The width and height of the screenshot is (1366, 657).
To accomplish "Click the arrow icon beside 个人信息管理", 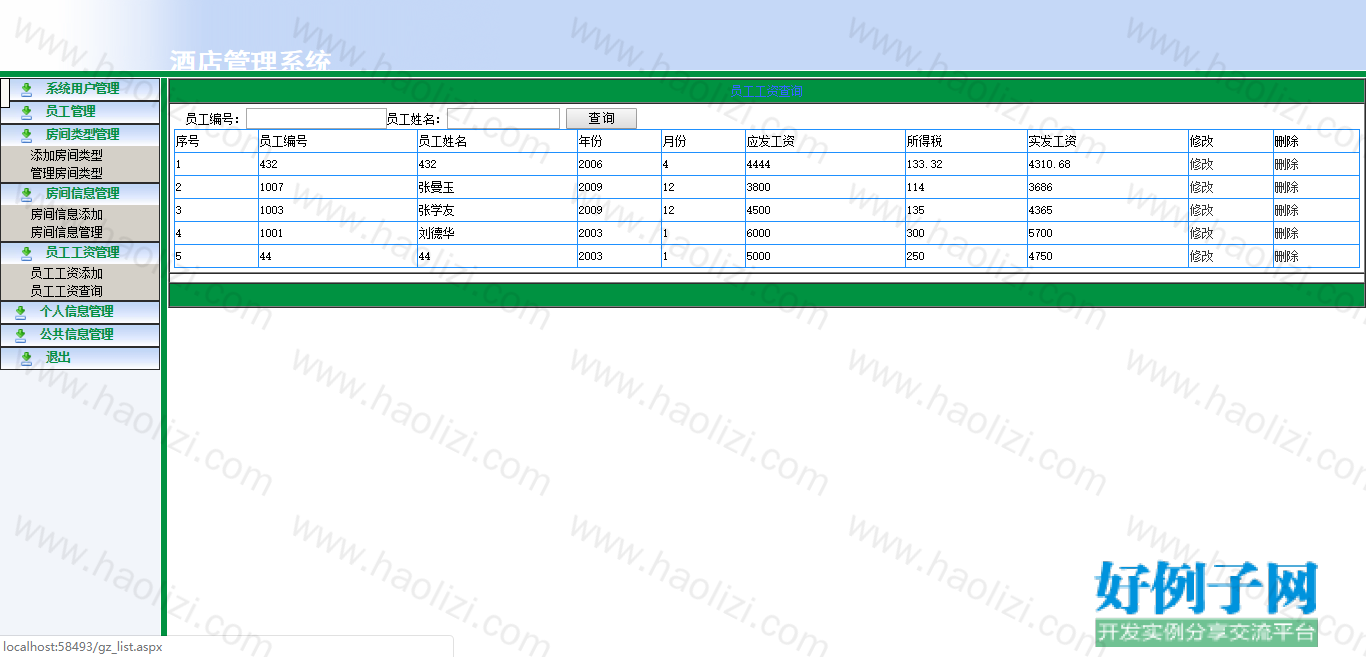I will click(x=21, y=312).
